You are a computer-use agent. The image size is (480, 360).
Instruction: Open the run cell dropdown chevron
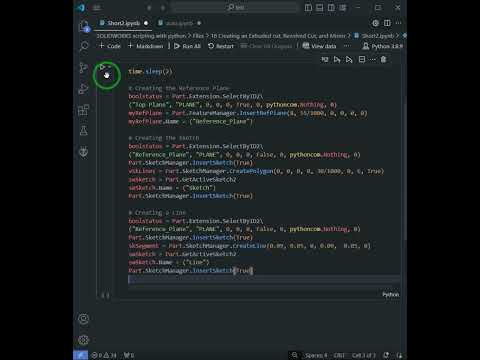[109, 67]
